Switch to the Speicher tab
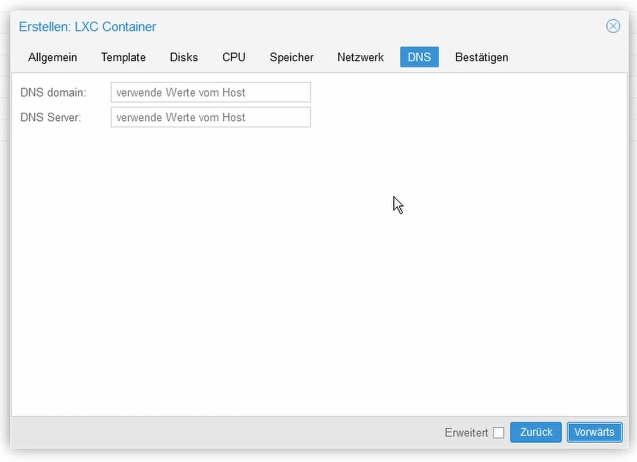Screen dimensions: 637x462 (x=291, y=57)
